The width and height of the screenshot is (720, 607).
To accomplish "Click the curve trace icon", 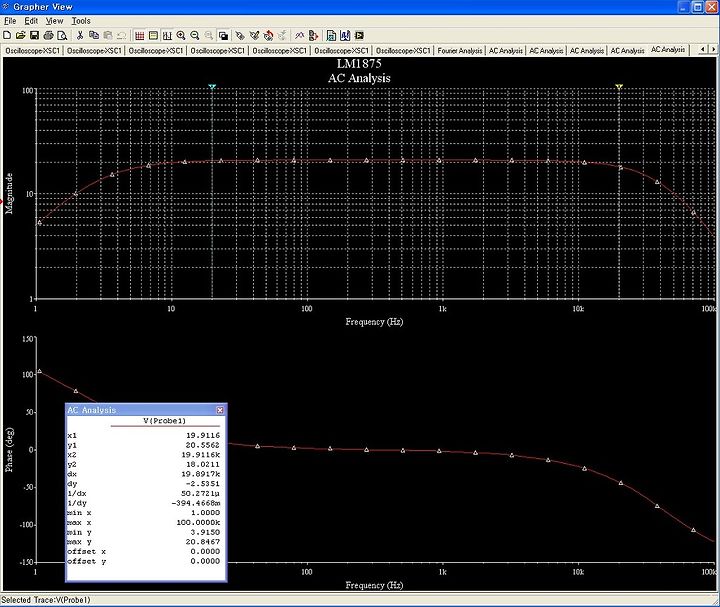I will 299,35.
